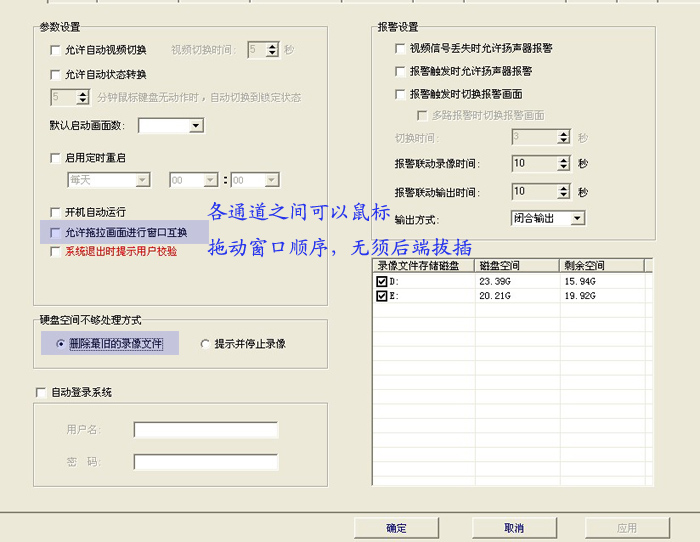Click the 用户名 input field
This screenshot has width=700, height=542.
(x=205, y=430)
